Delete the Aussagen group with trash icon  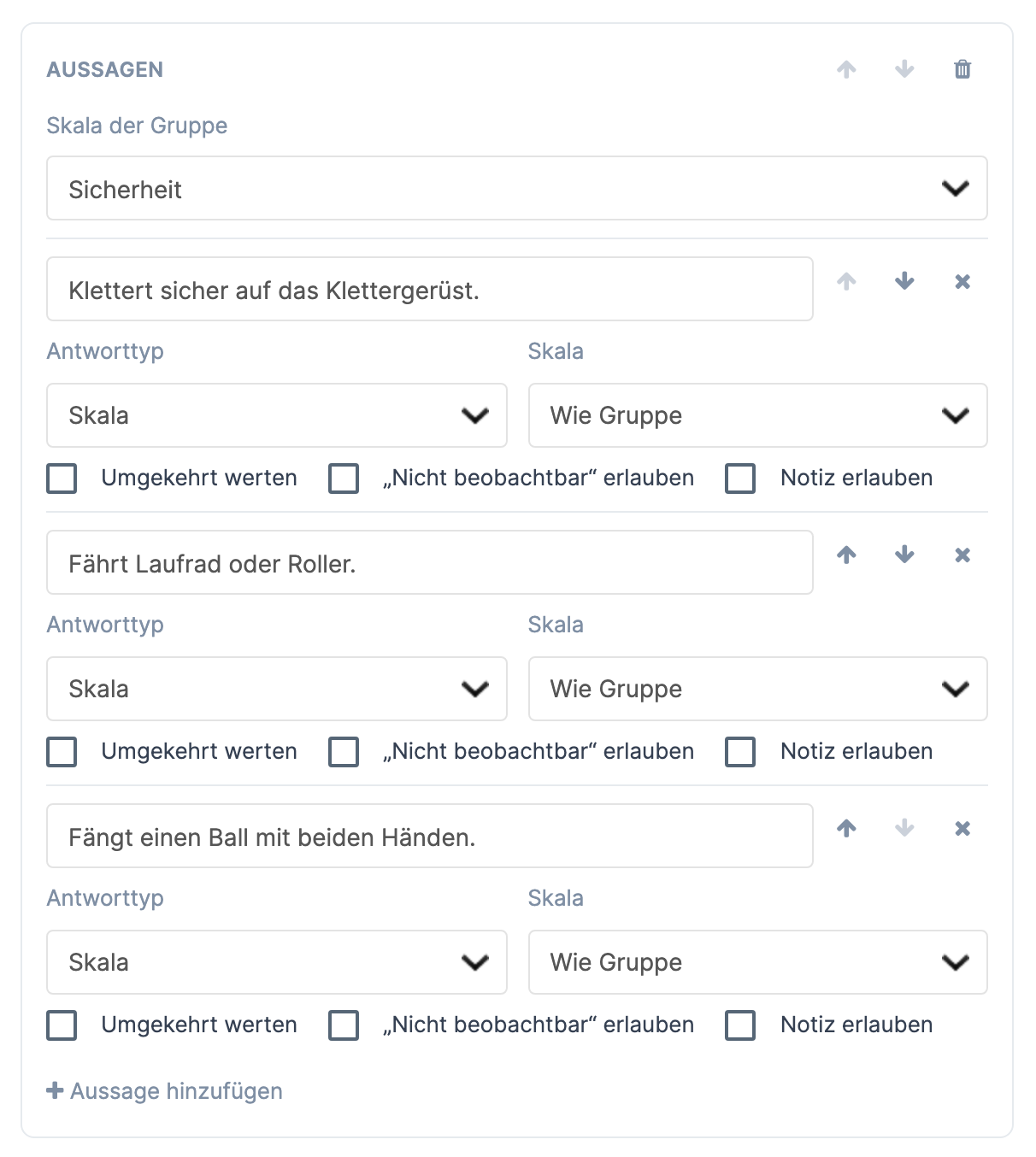tap(962, 69)
